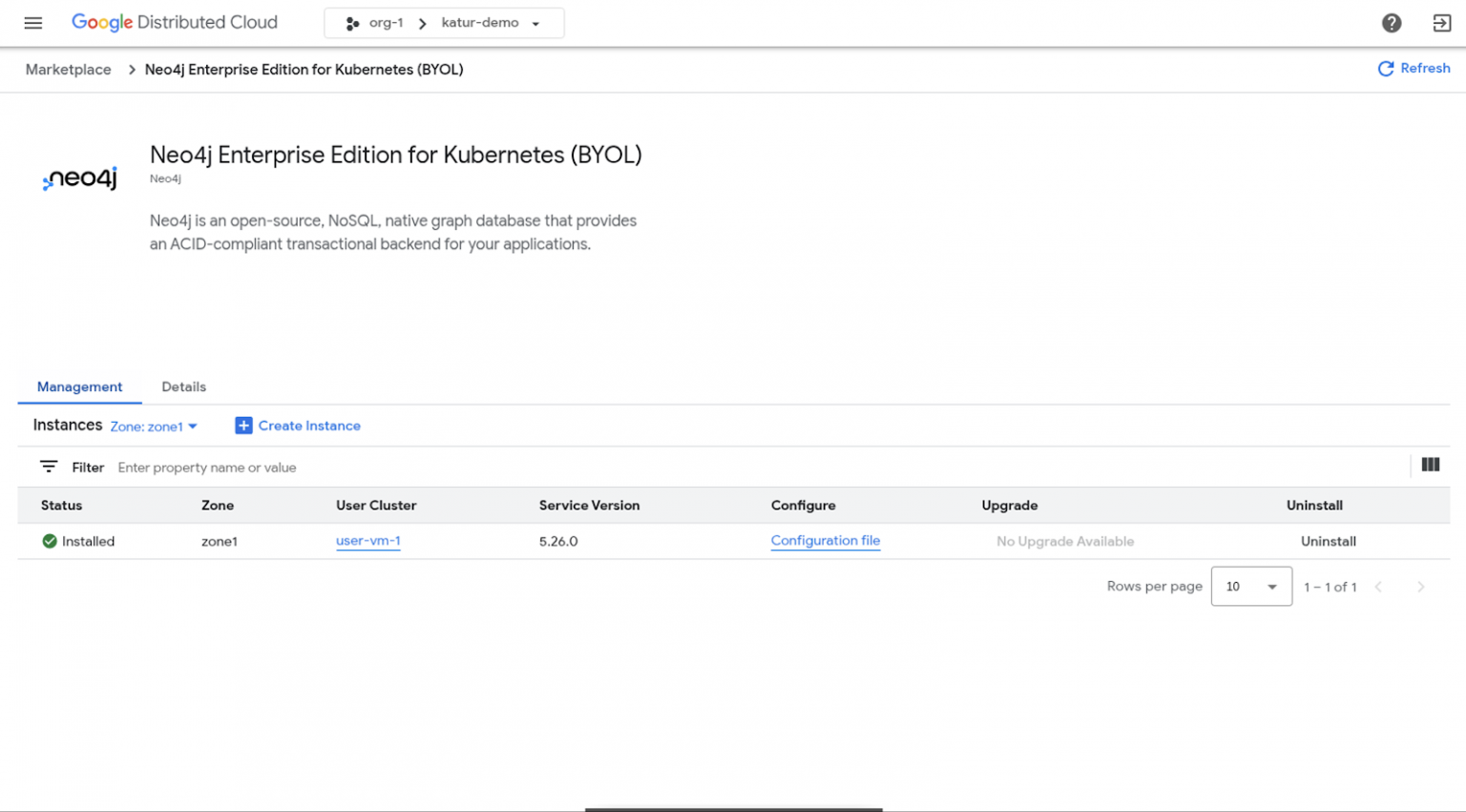Select the Management tab

79,386
